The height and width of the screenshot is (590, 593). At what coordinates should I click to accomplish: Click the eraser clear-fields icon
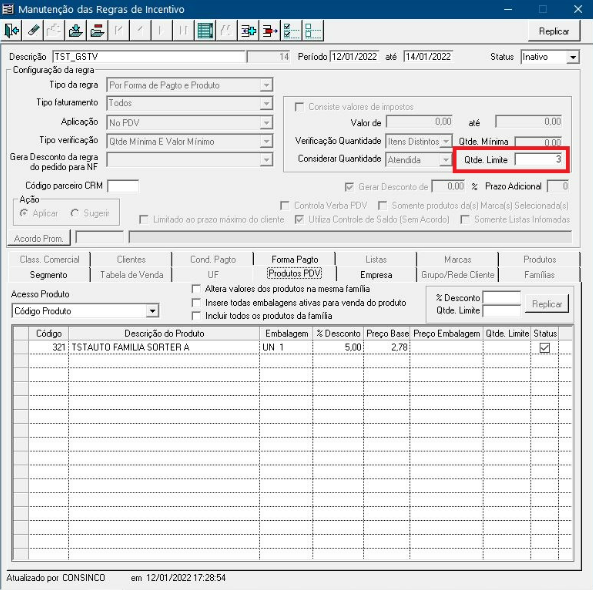coord(33,30)
